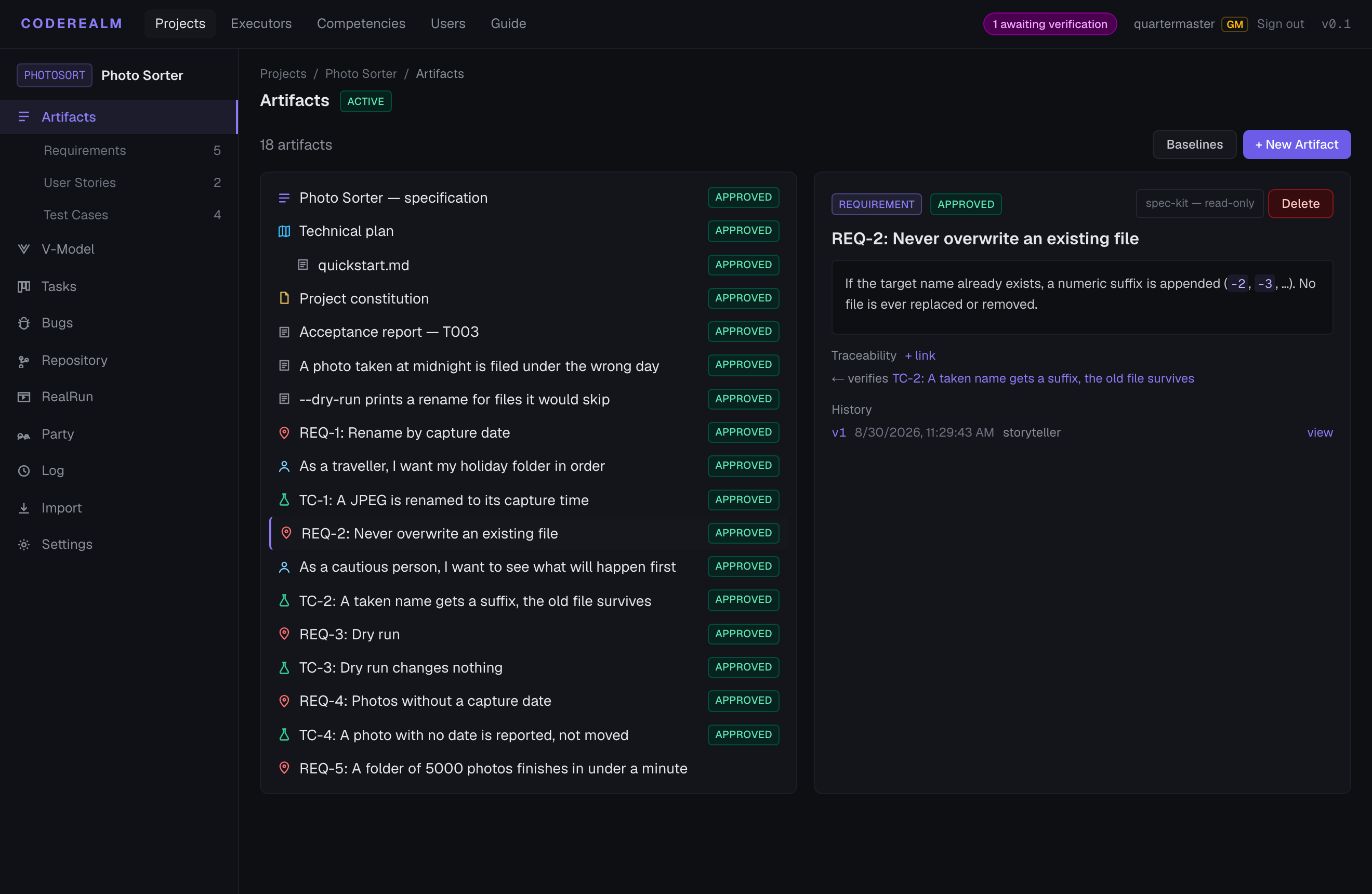Image resolution: width=1372 pixels, height=894 pixels.
Task: Add a traceability link
Action: pyautogui.click(x=920, y=356)
